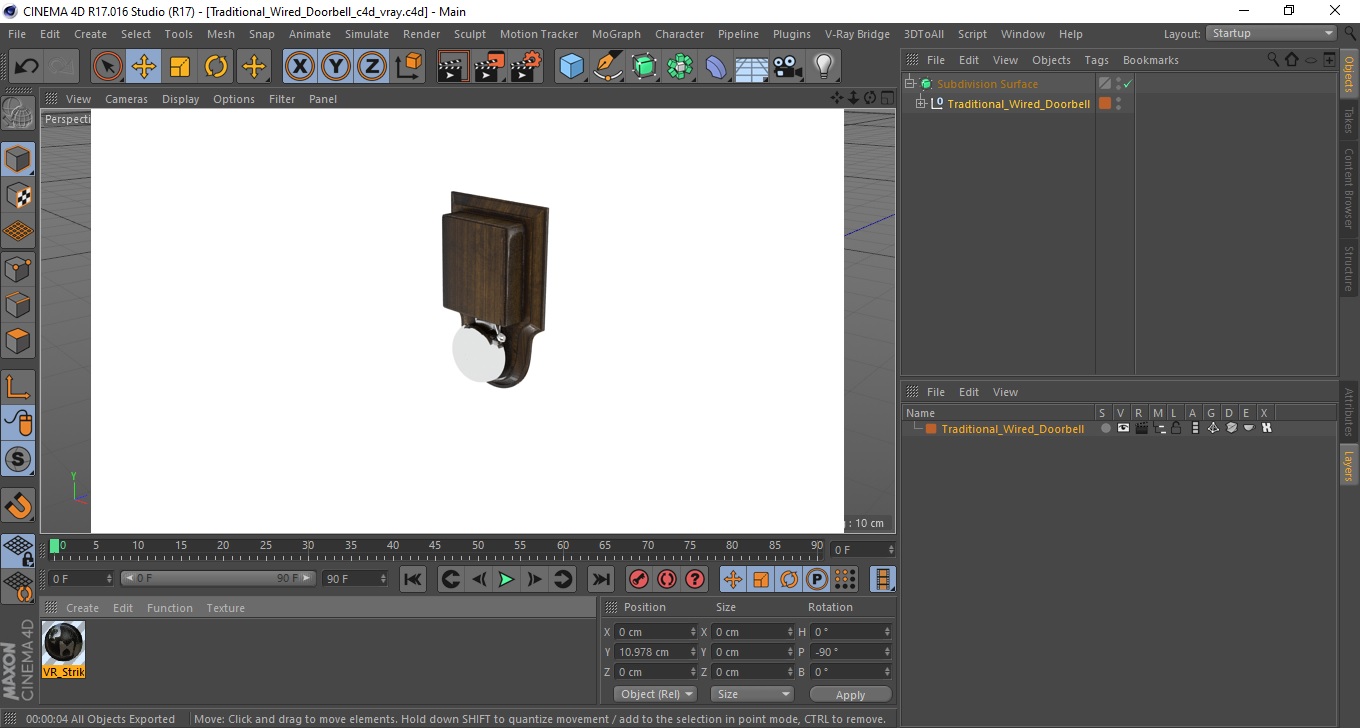Toggle layer lock icon

[1176, 428]
